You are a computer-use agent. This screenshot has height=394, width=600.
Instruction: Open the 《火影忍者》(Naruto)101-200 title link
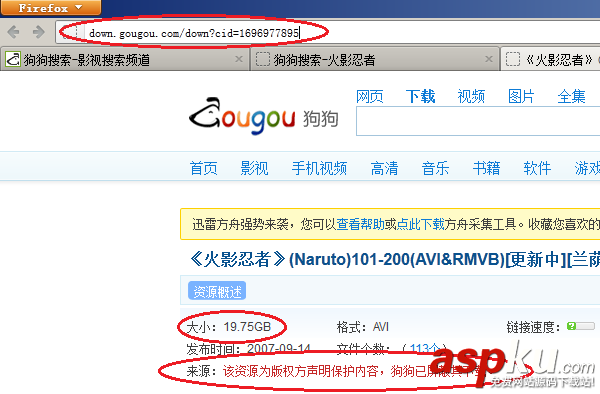point(395,260)
